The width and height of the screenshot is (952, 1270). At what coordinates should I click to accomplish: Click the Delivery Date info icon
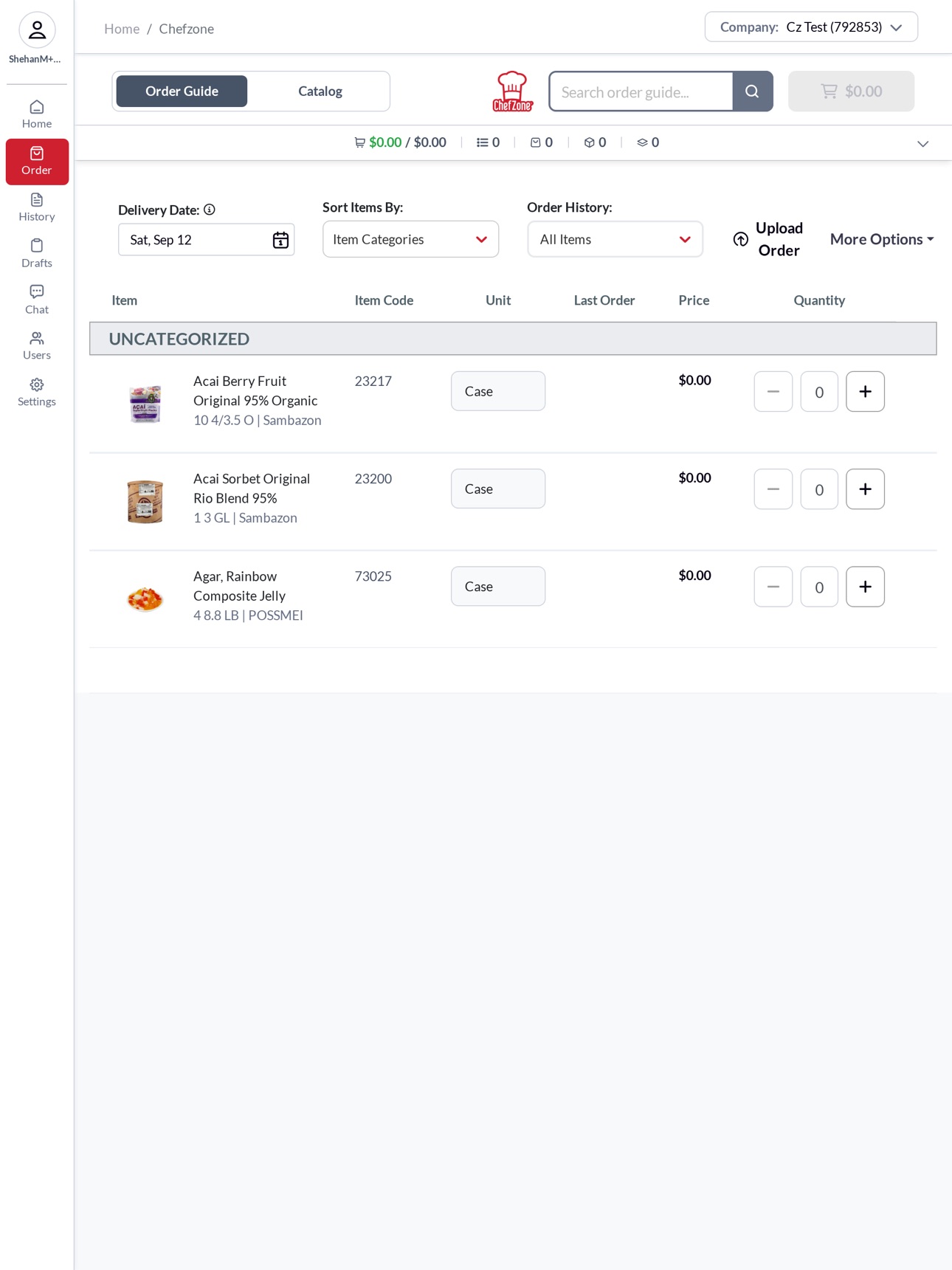point(210,210)
